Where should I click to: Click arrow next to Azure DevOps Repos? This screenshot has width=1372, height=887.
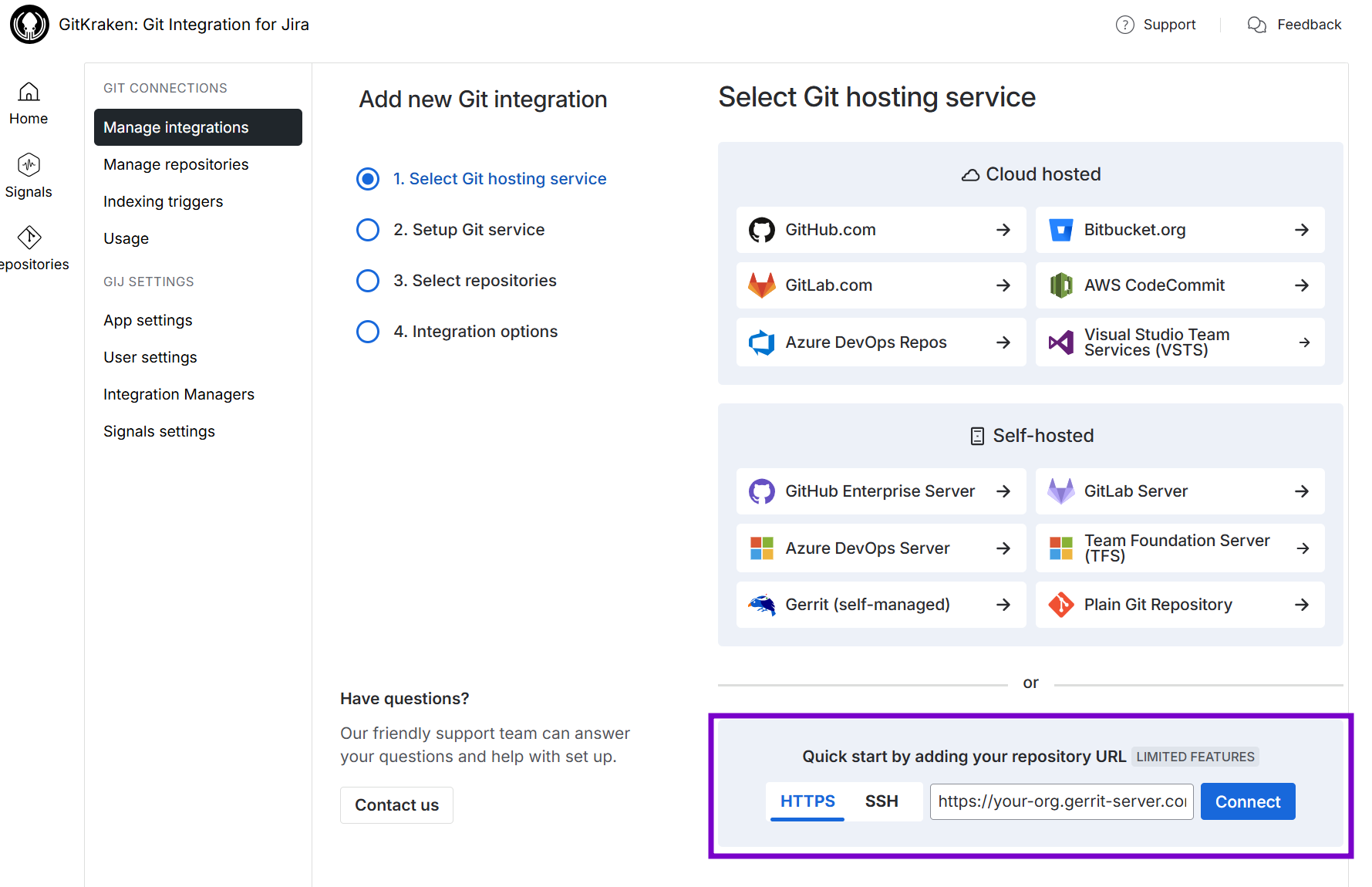pyautogui.click(x=1003, y=342)
